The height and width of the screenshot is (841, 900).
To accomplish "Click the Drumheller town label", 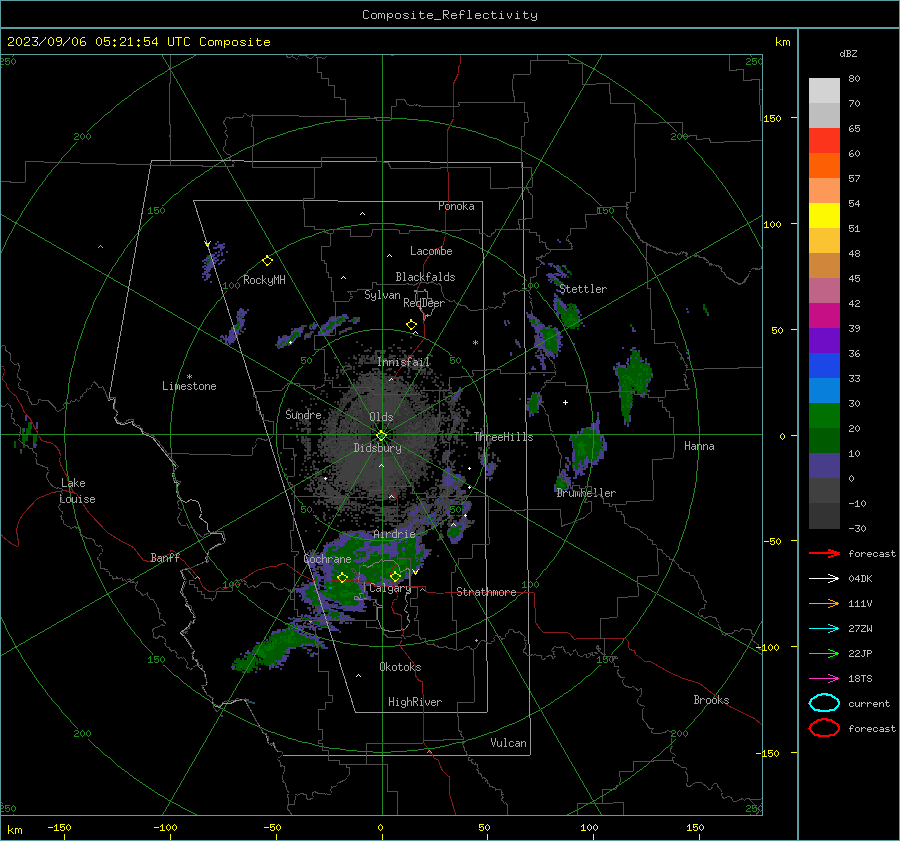I will [x=586, y=493].
